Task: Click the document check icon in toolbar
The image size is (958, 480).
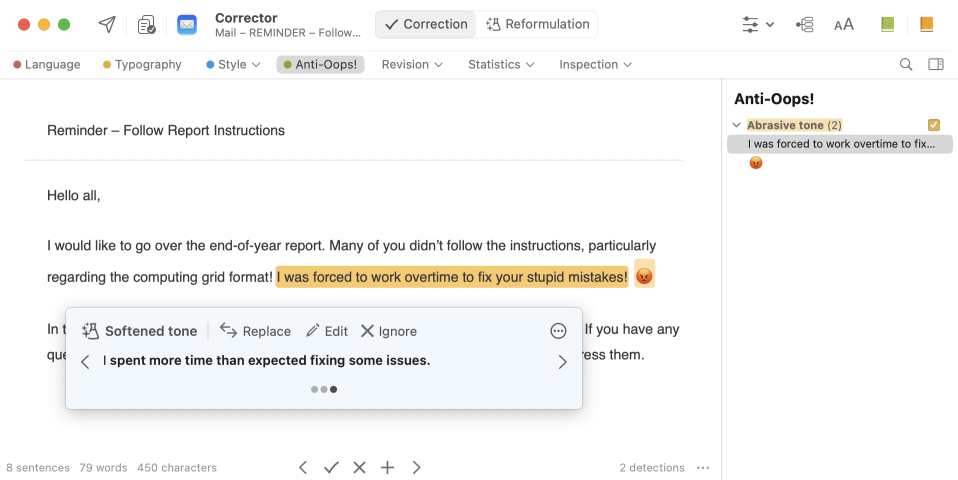Action: (x=147, y=24)
